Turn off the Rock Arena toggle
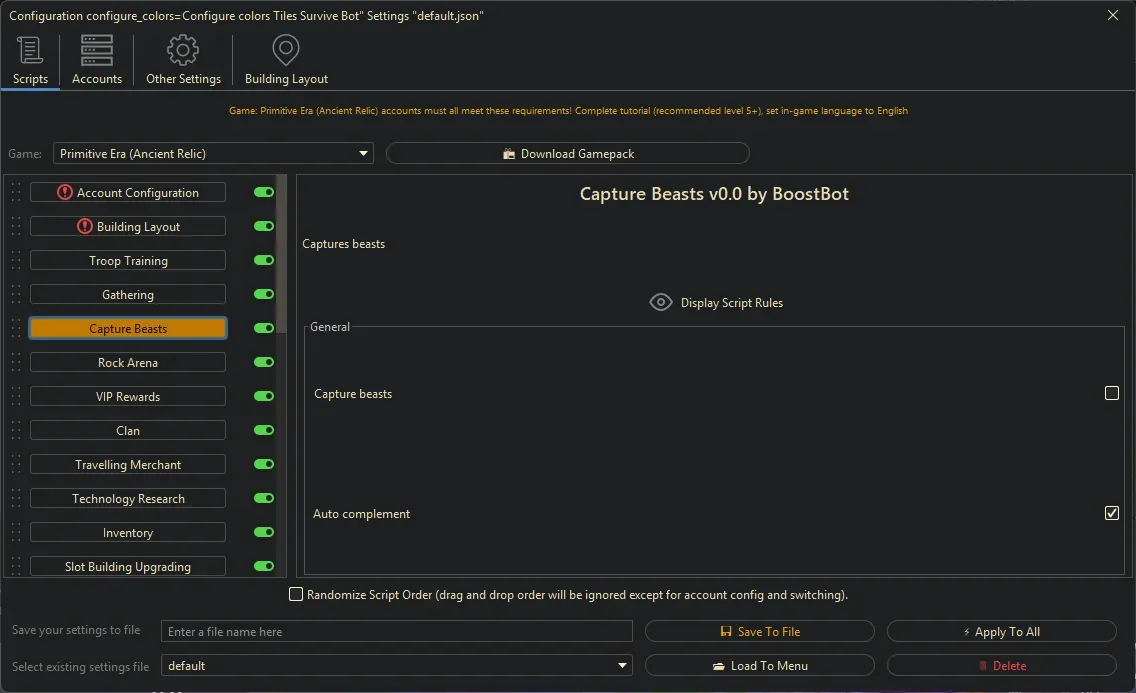The width and height of the screenshot is (1136, 693). coord(264,362)
